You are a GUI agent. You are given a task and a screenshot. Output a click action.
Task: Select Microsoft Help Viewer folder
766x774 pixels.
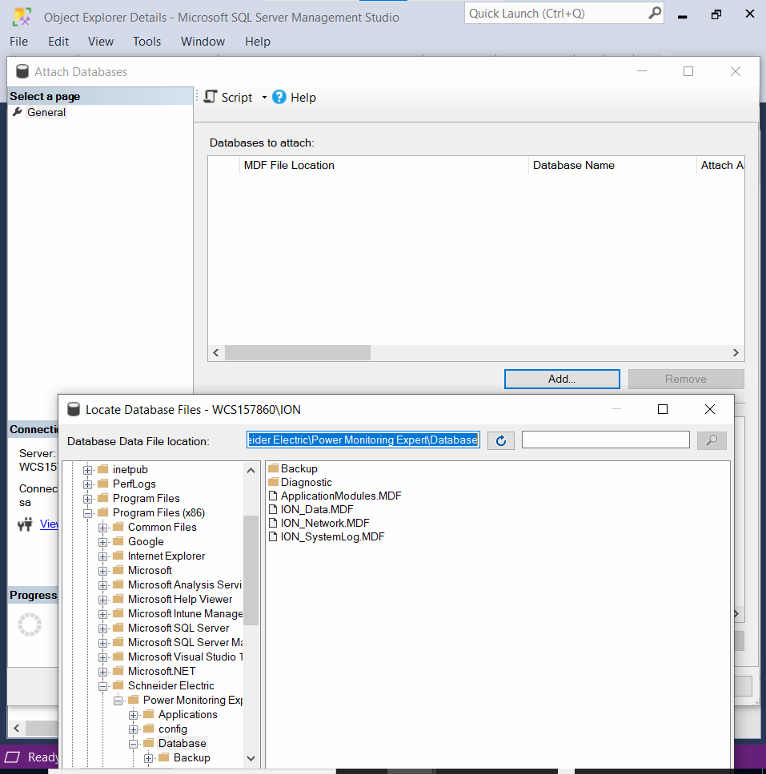180,599
